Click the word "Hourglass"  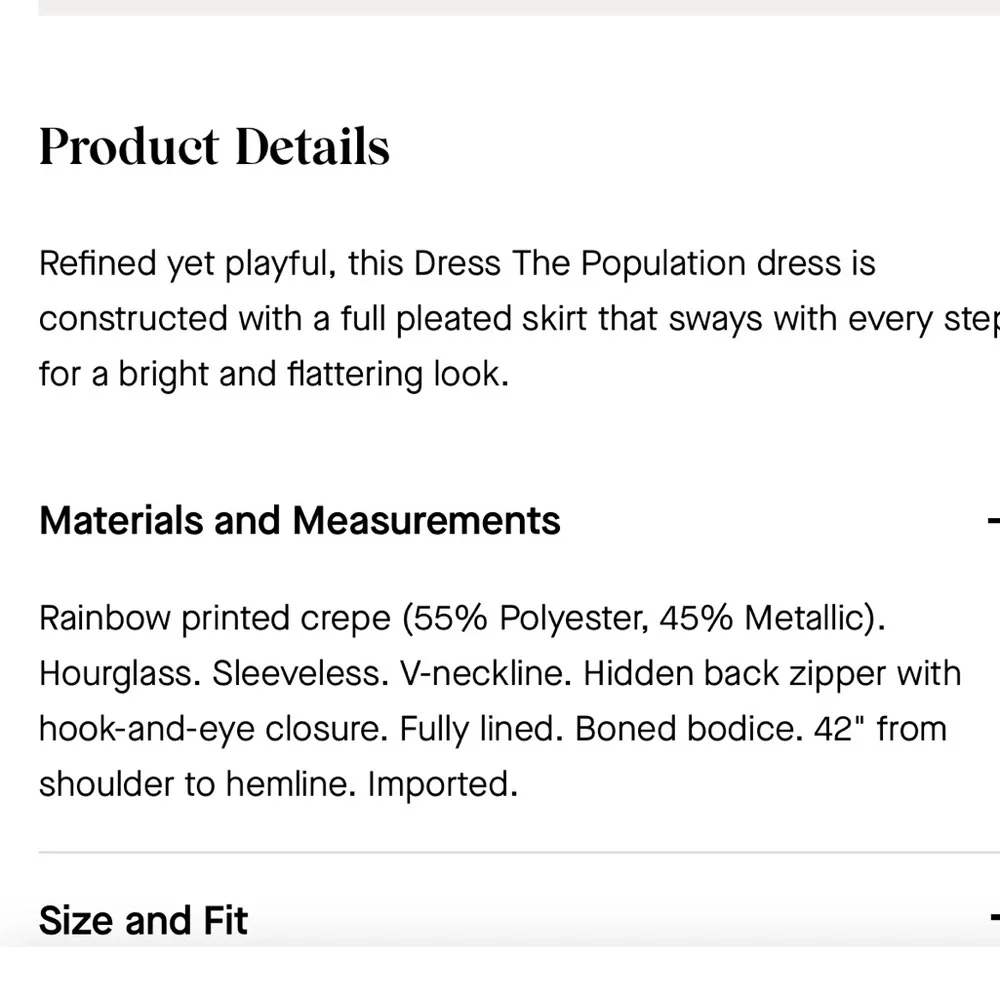pos(119,674)
